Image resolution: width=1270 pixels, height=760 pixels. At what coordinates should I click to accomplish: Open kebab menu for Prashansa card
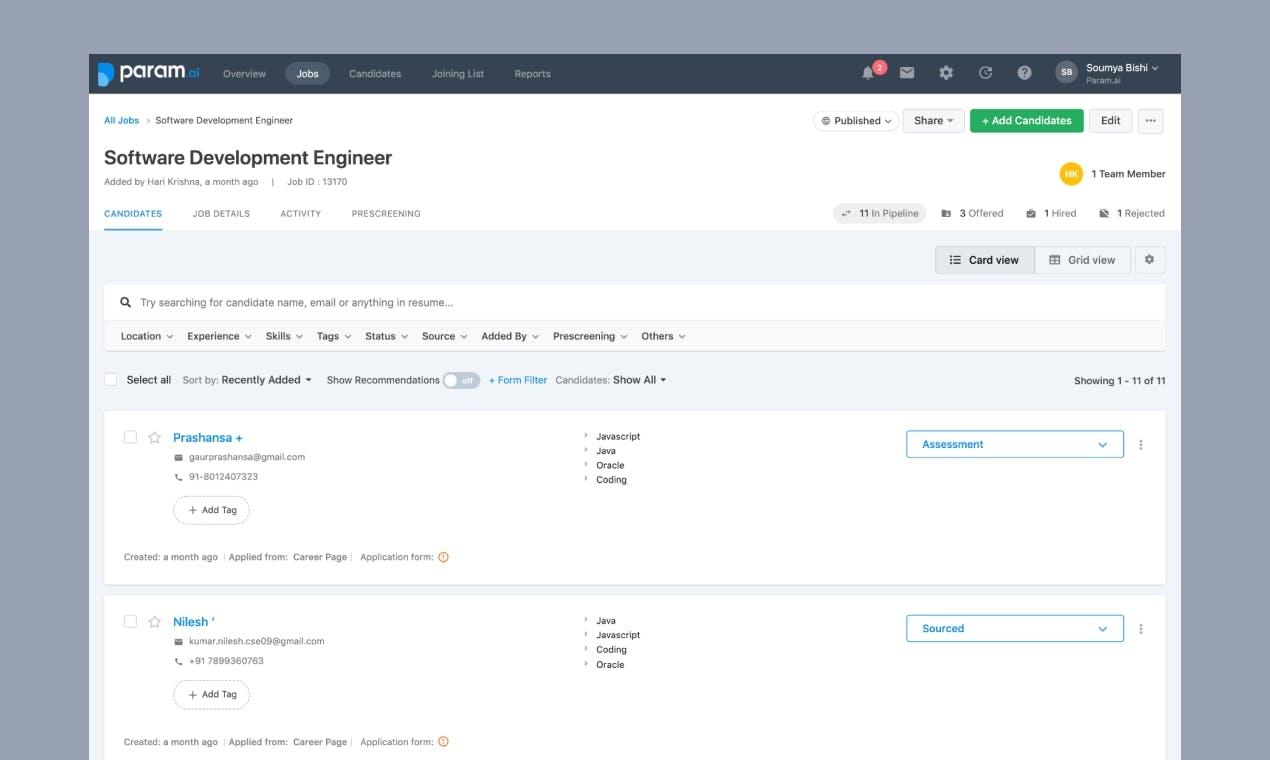point(1141,445)
